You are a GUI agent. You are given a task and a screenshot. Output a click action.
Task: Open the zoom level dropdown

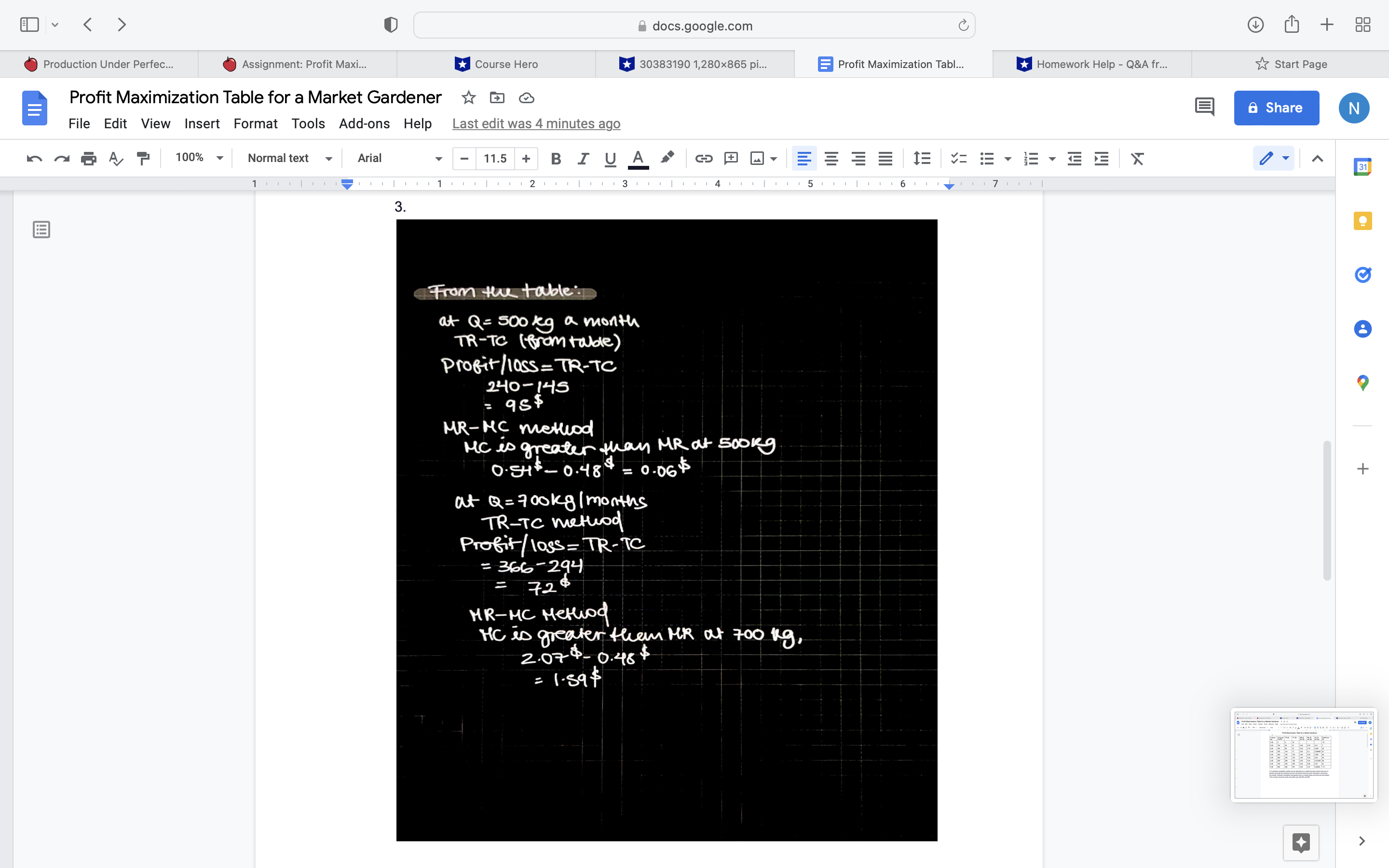[x=199, y=158]
